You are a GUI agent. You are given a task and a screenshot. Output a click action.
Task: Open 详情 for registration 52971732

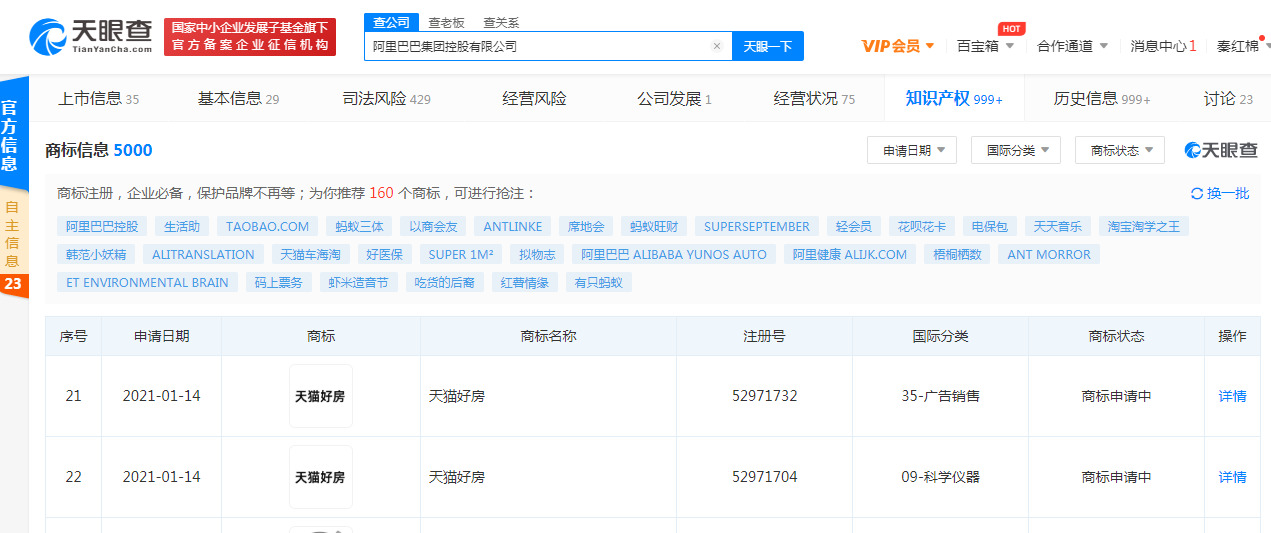coord(1232,396)
